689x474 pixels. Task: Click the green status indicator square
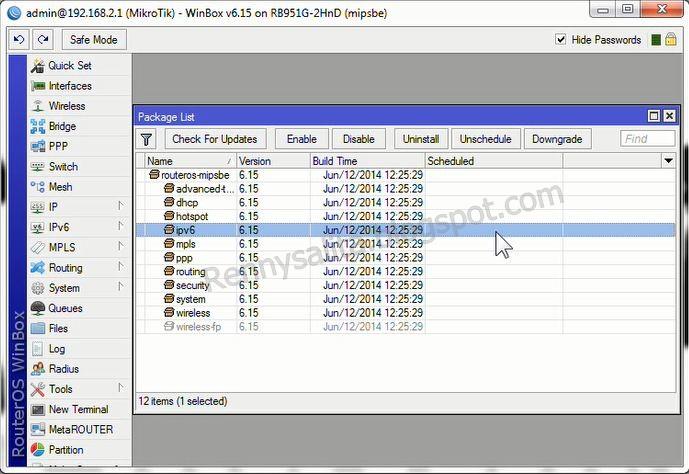coord(656,40)
